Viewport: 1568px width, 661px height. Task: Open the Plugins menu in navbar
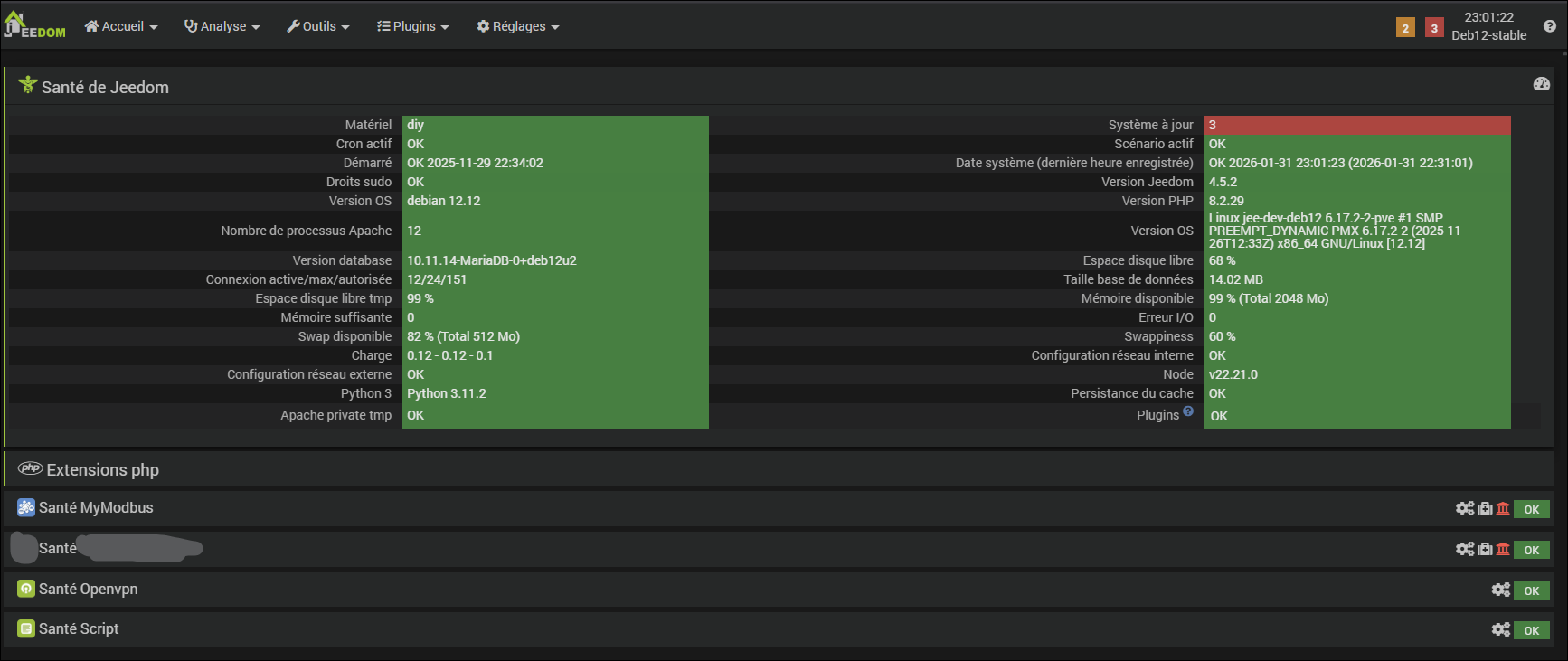[x=413, y=26]
